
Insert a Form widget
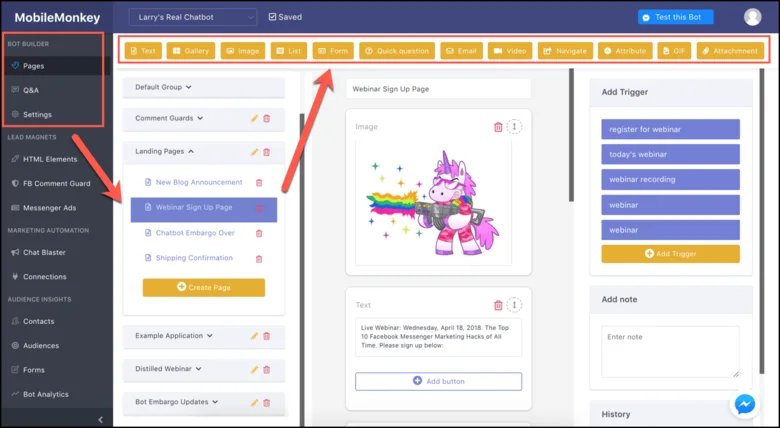pos(333,51)
